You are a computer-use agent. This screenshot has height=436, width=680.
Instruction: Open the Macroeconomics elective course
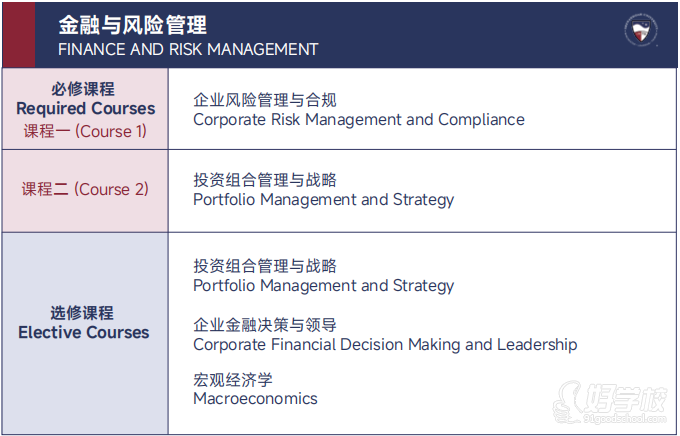pos(255,399)
